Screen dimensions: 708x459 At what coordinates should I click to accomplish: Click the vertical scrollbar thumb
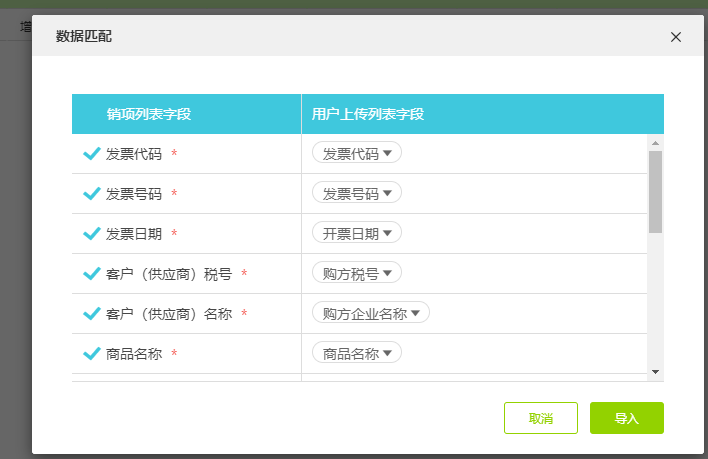click(x=655, y=192)
